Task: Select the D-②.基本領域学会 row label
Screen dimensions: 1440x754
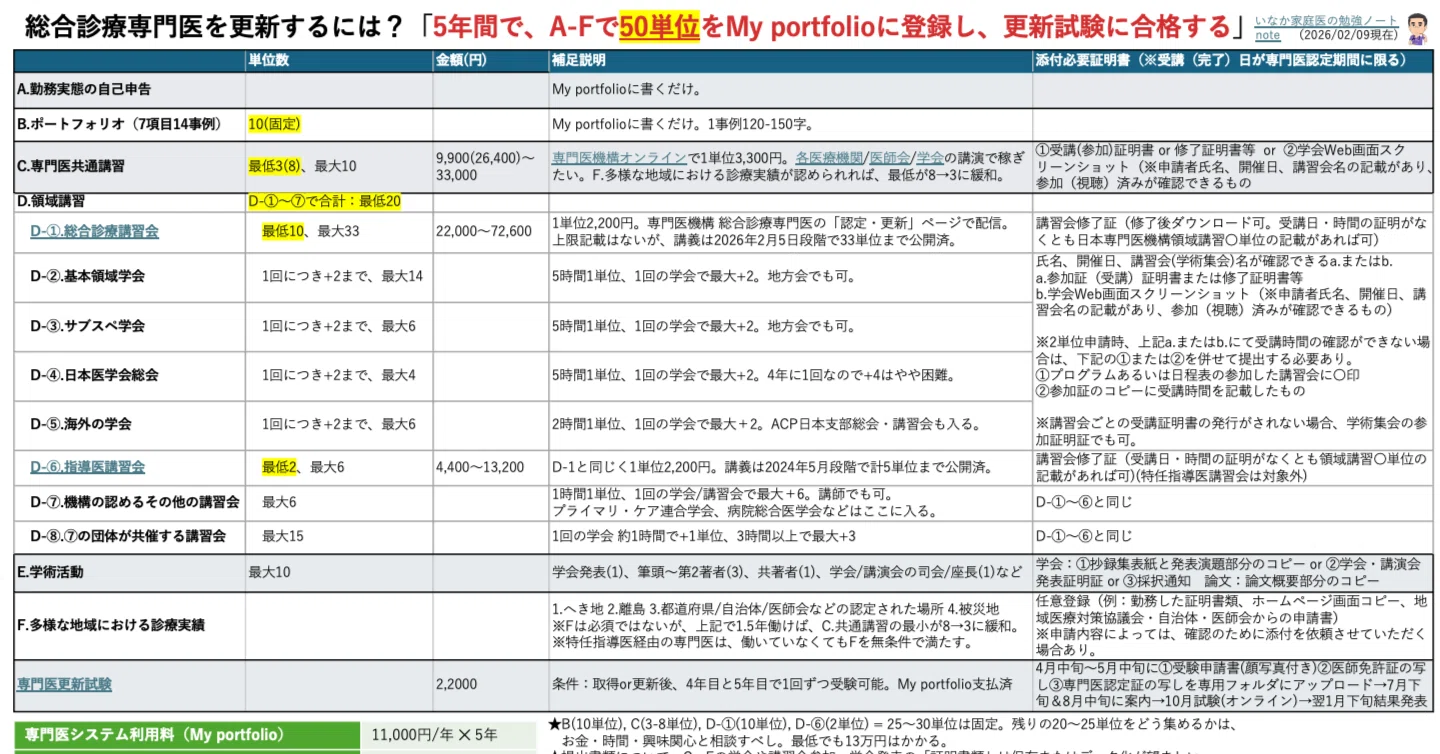Action: point(87,277)
